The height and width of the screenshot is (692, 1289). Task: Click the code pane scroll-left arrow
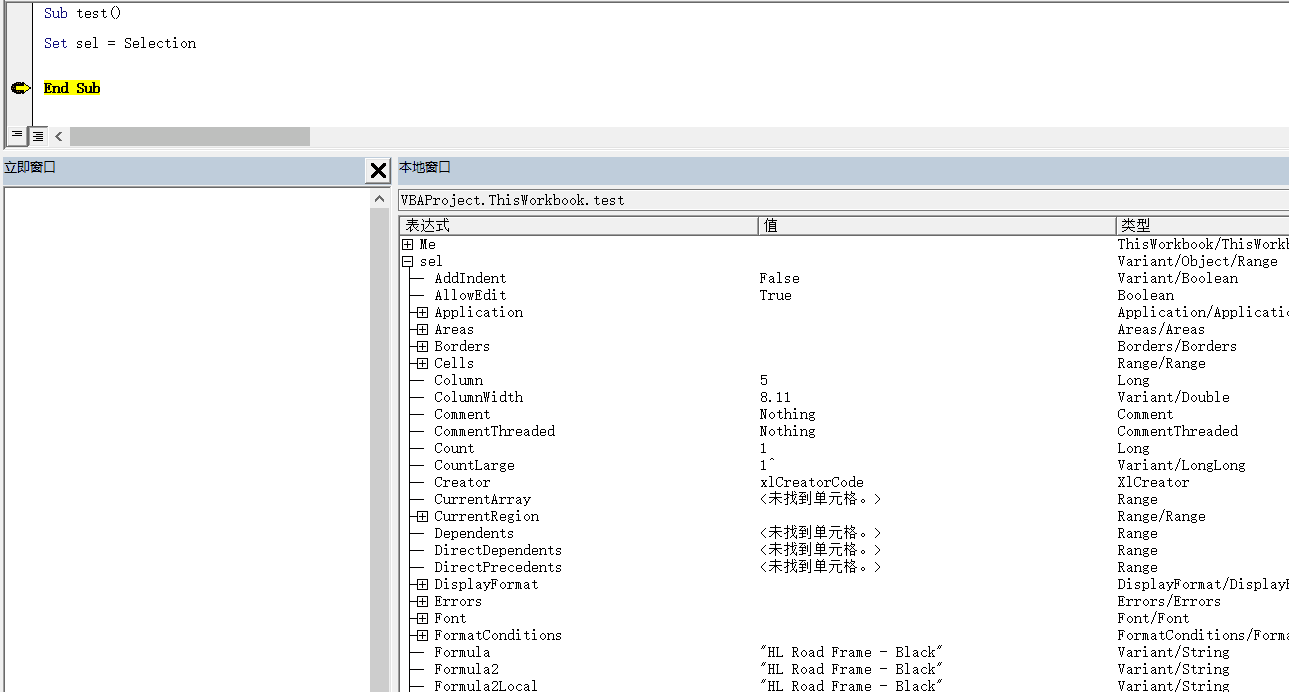[59, 136]
